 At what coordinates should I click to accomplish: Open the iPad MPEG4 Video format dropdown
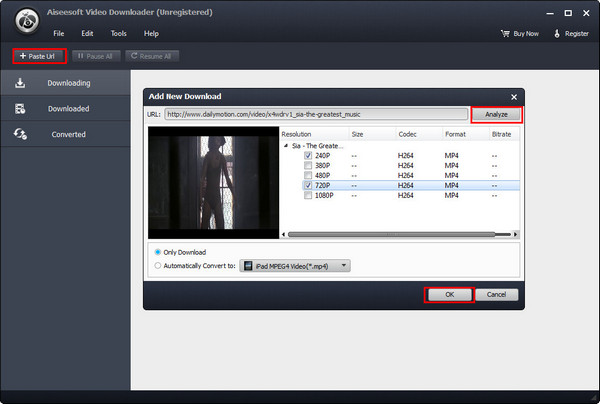click(x=296, y=265)
